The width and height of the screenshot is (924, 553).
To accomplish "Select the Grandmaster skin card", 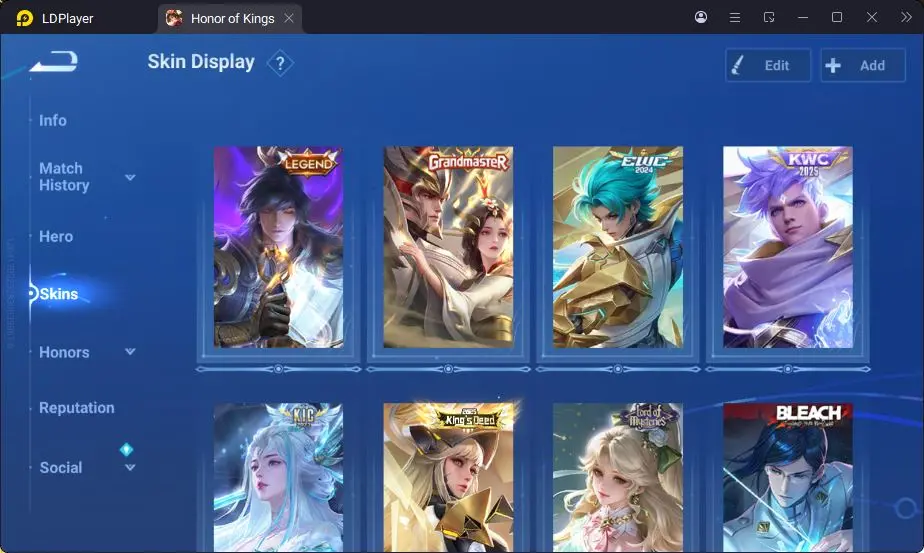I will click(448, 247).
